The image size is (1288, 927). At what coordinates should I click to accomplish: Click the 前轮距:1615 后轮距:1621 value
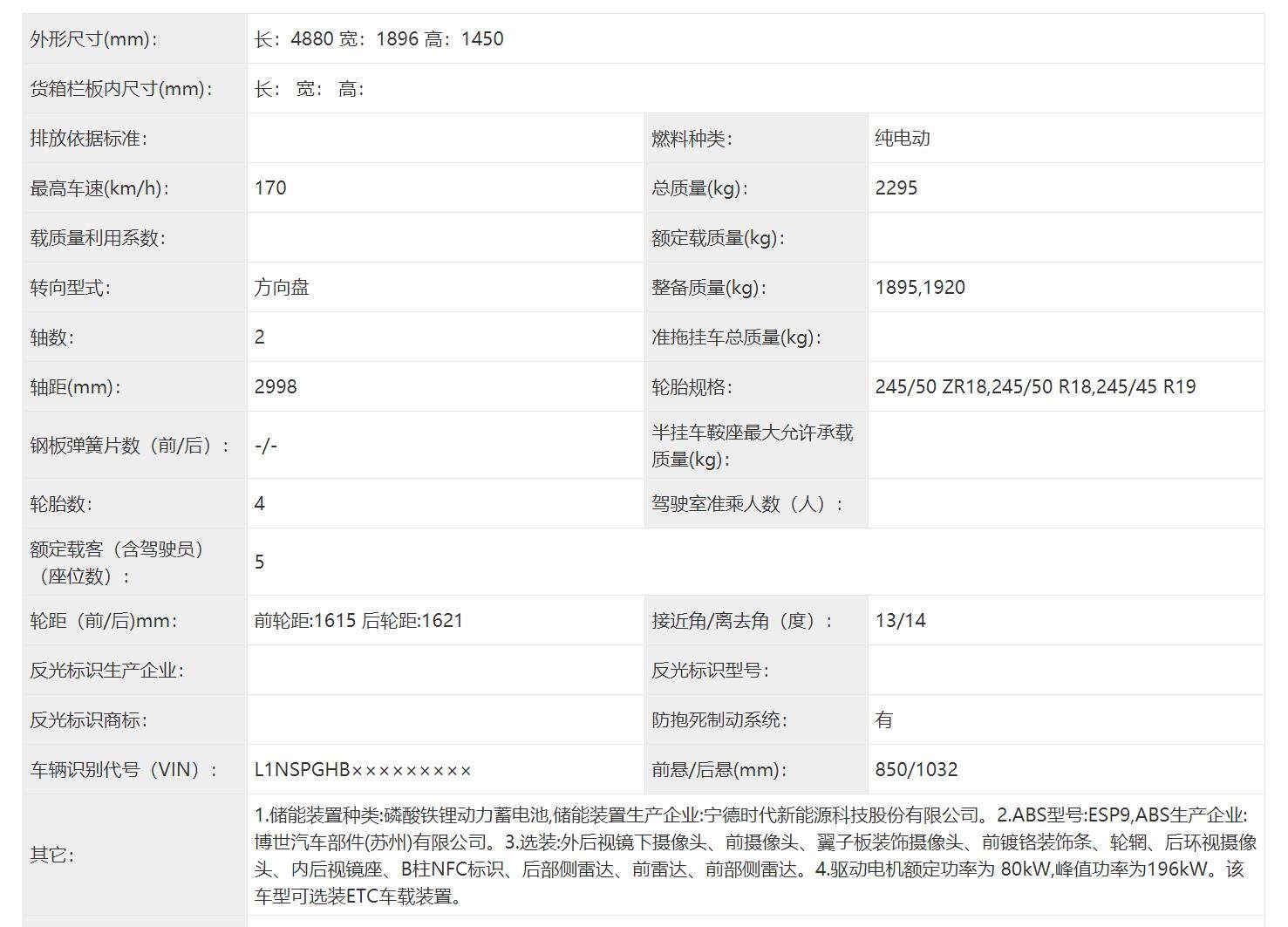[x=358, y=621]
